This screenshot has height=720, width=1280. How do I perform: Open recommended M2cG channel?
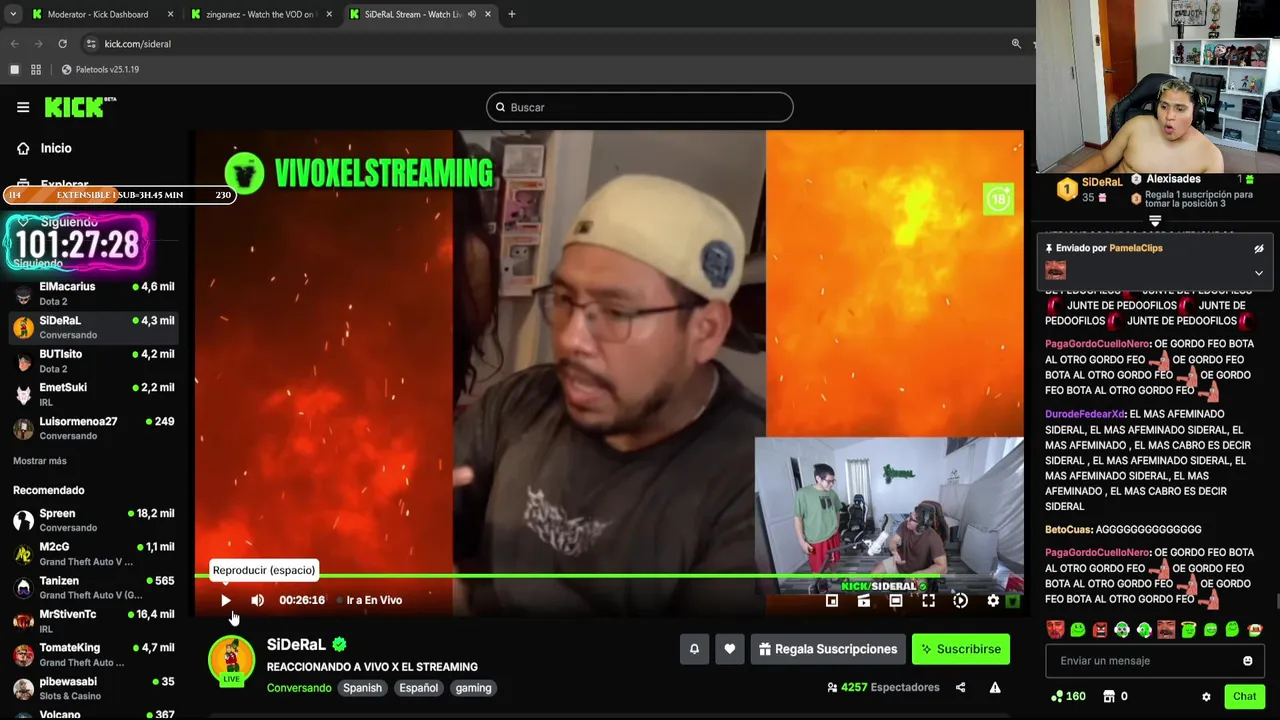[x=93, y=553]
